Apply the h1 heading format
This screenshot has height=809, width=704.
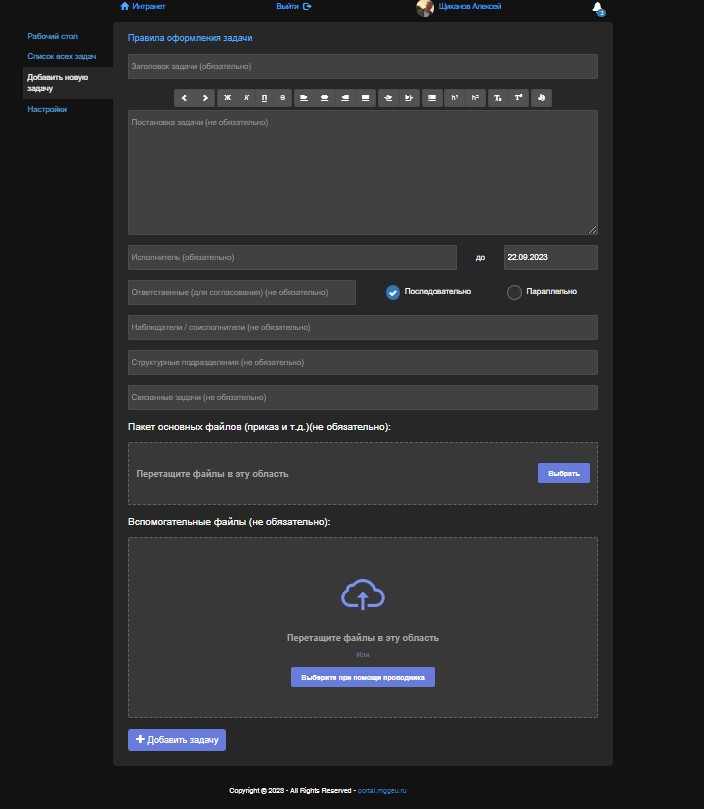point(454,98)
